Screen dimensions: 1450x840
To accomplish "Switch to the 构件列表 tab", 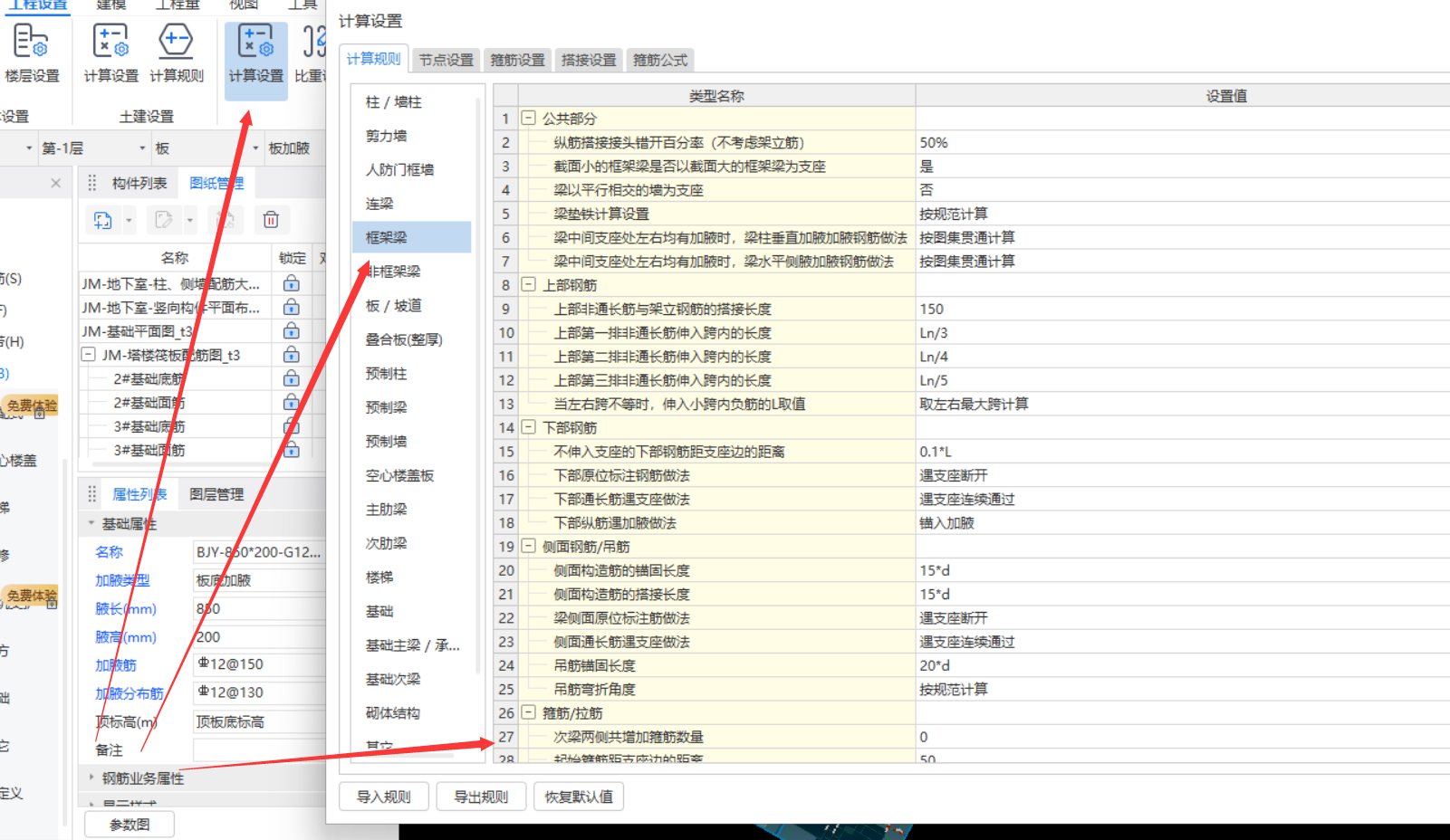I will [x=139, y=183].
